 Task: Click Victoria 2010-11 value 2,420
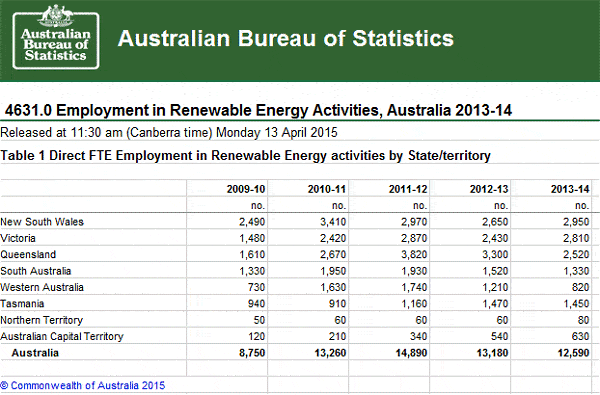333,238
